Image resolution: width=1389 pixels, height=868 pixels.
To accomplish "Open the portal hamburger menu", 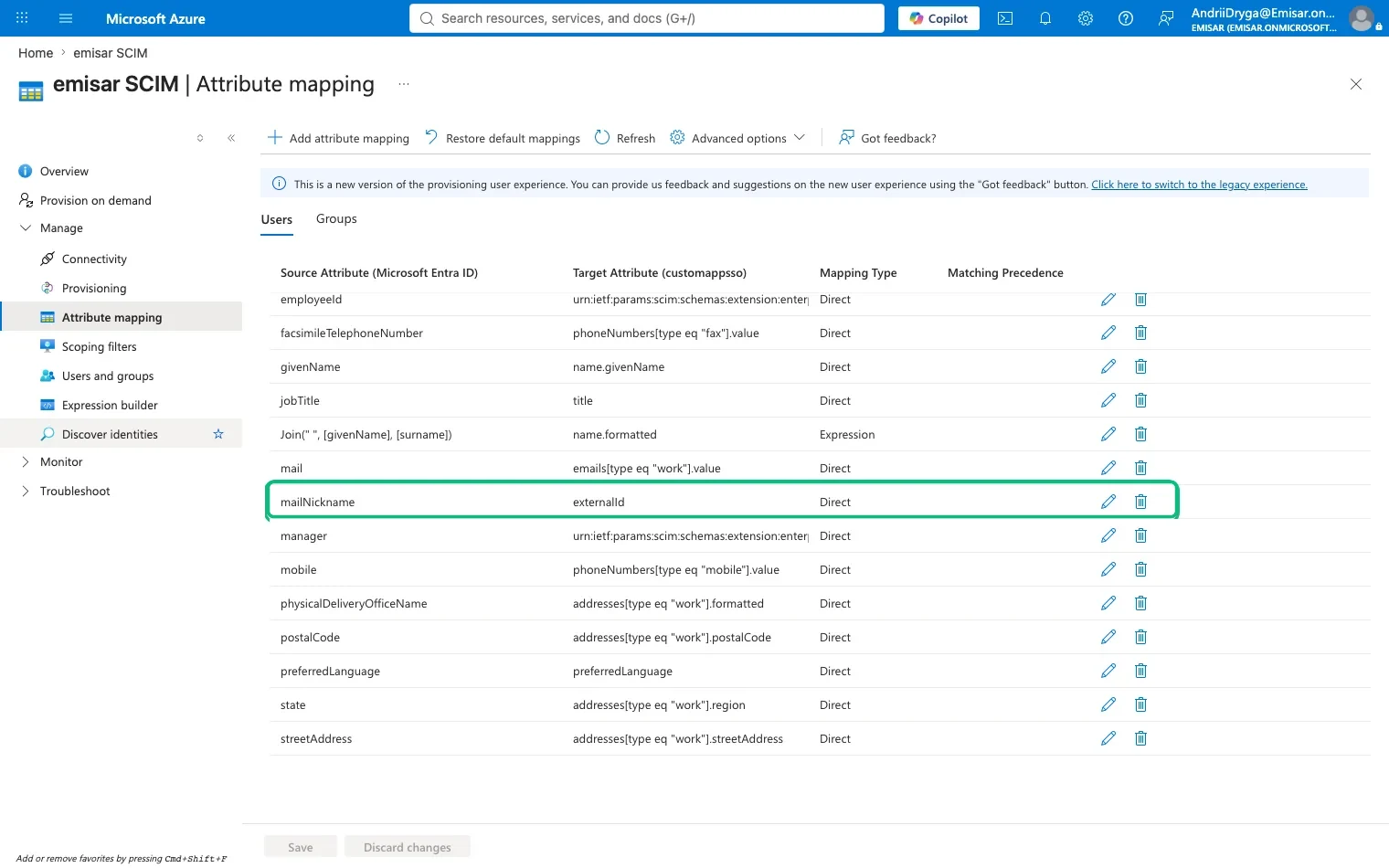I will click(66, 18).
